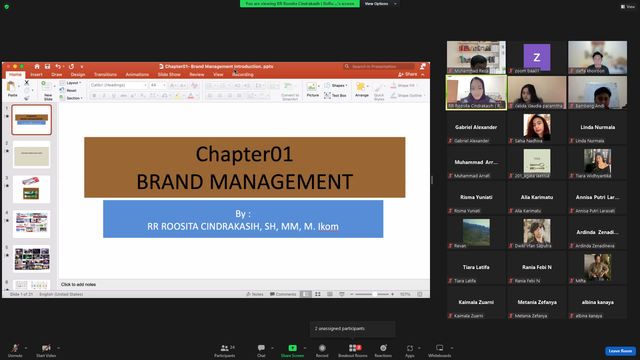Switch to the Insert ribbon tab
Image resolution: width=640 pixels, height=360 pixels.
pos(36,75)
